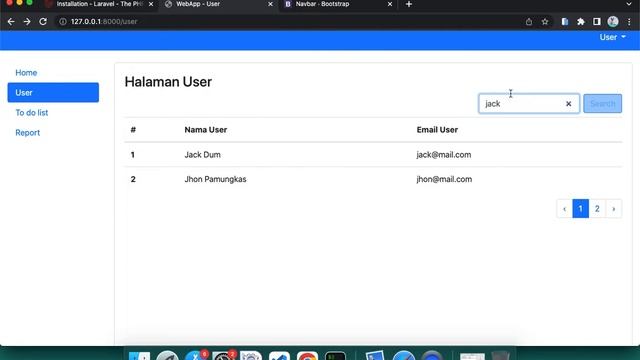Click the site info icon in address bar

click(62, 22)
